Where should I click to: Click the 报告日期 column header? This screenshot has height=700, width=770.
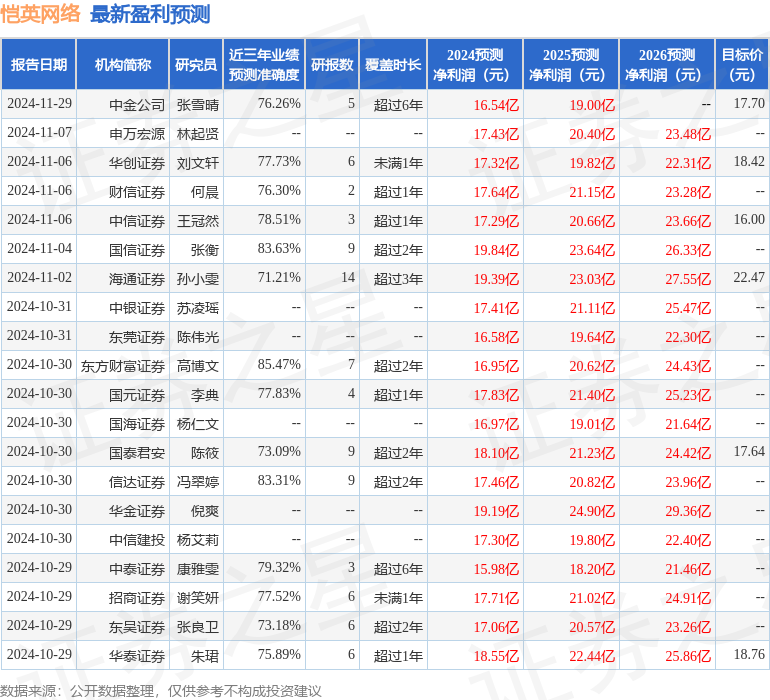click(38, 64)
